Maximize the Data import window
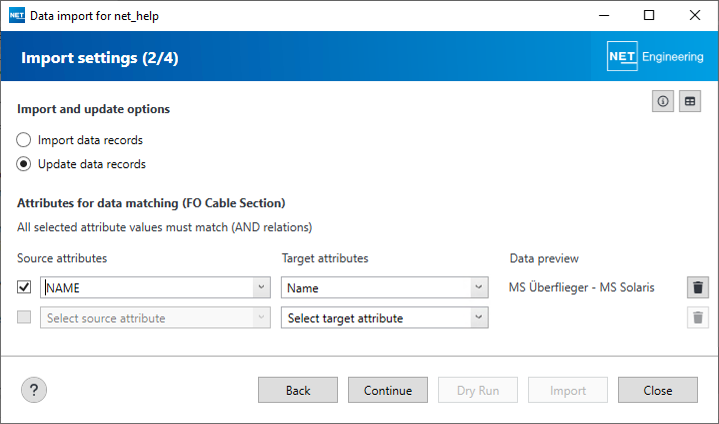719x424 pixels. pyautogui.click(x=649, y=16)
